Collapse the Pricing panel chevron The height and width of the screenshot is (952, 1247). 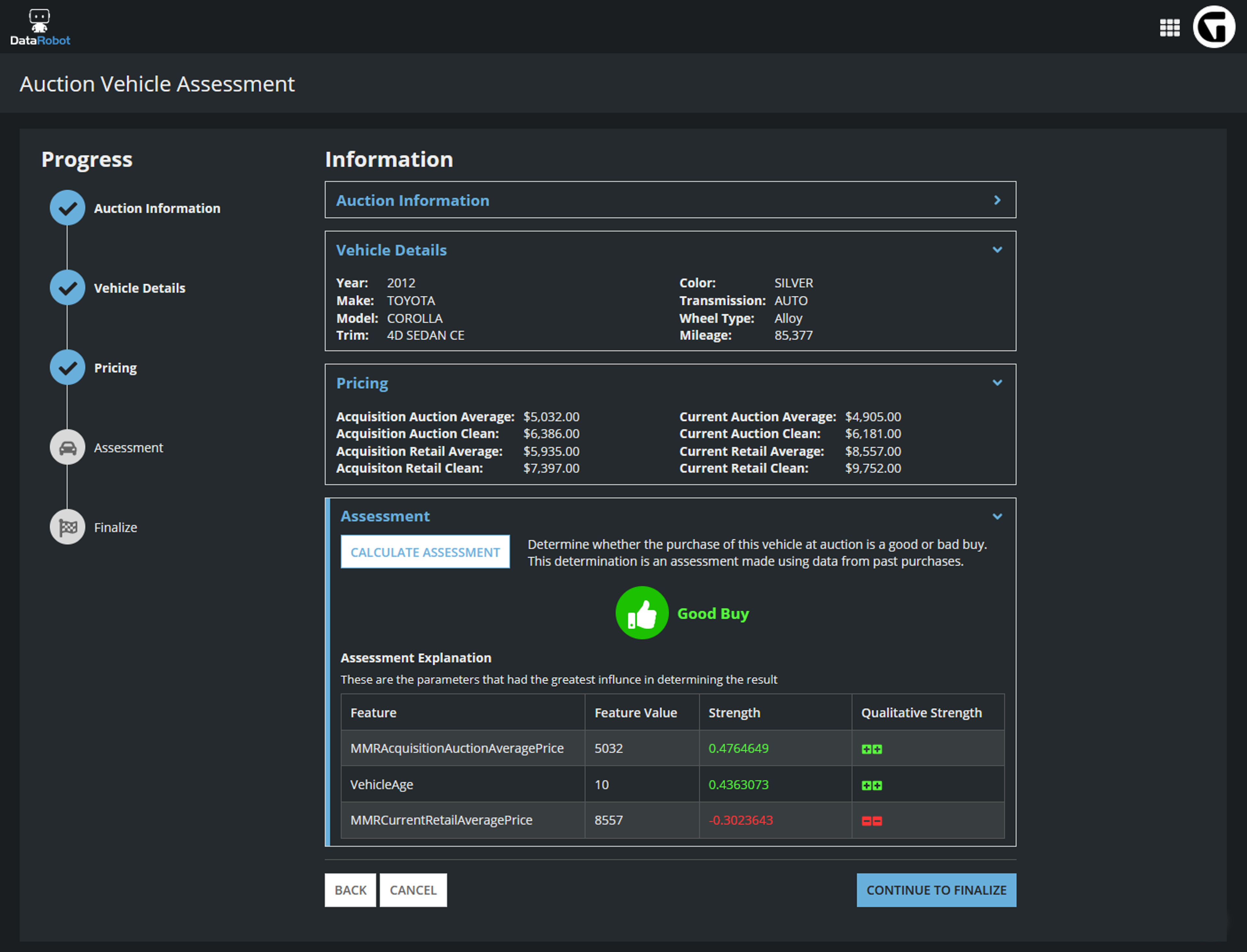click(997, 383)
